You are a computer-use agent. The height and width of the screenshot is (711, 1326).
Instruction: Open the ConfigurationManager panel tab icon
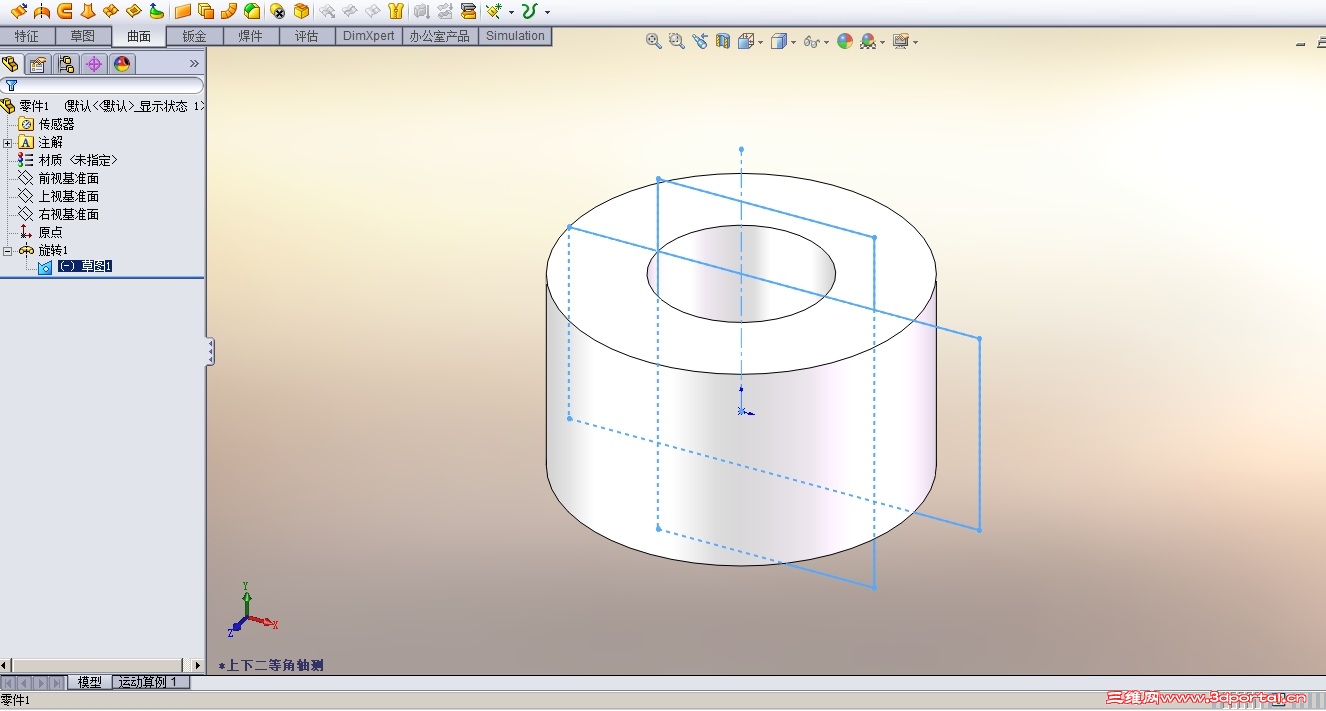pos(66,64)
